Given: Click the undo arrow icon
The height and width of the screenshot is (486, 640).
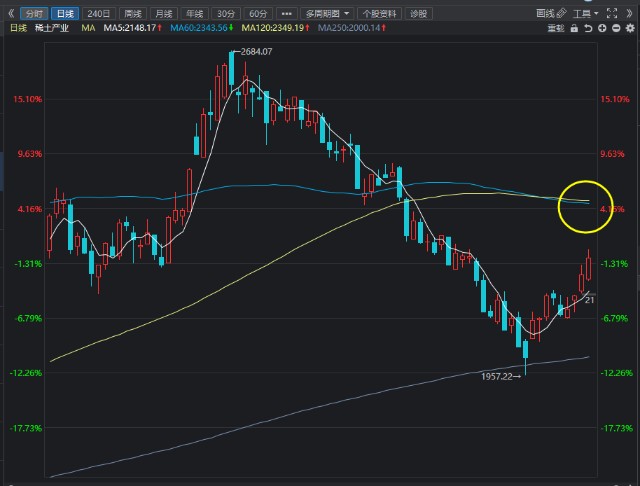Looking at the screenshot, I should tap(588, 30).
